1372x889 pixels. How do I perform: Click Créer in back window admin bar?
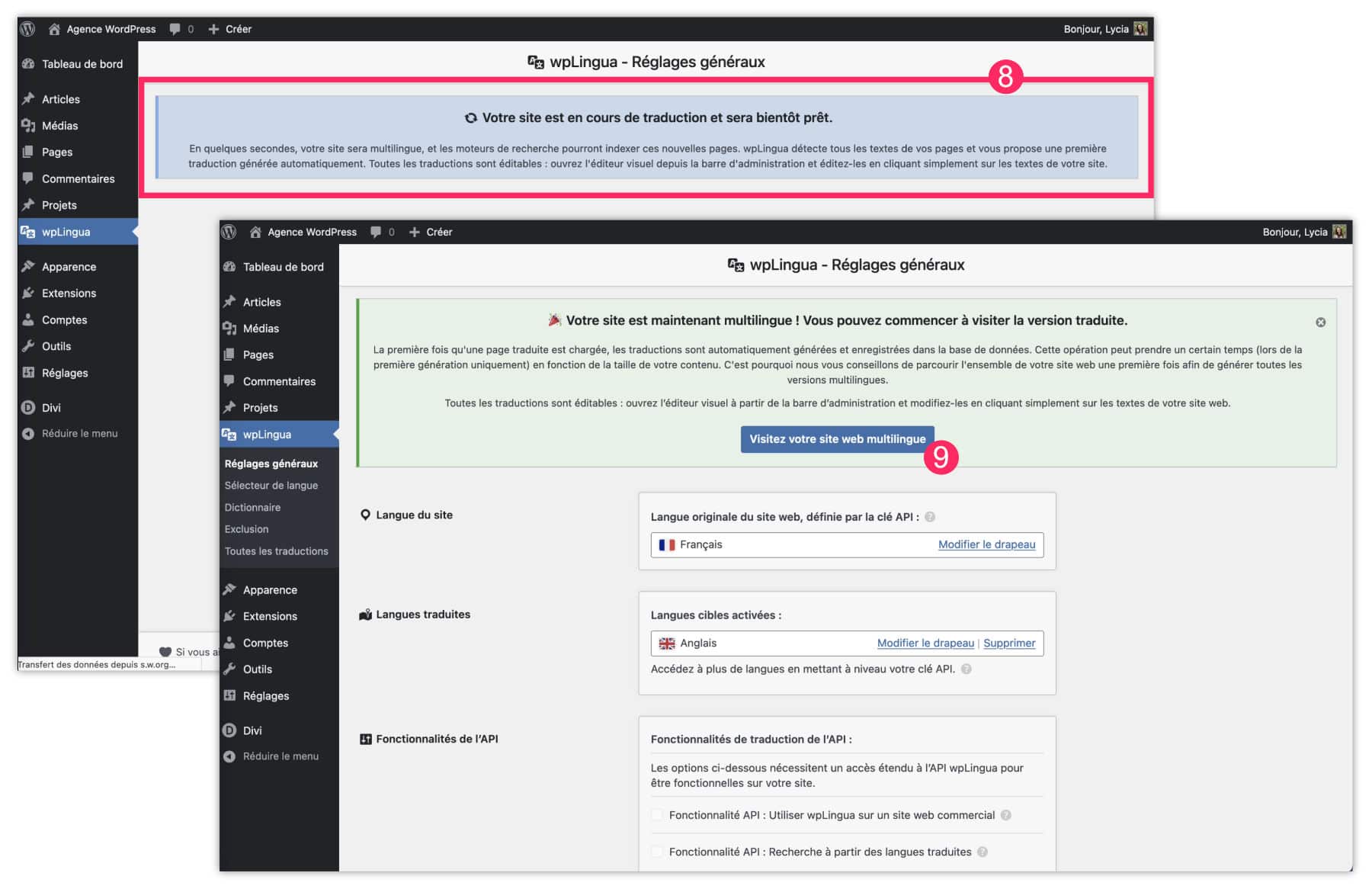tap(229, 29)
